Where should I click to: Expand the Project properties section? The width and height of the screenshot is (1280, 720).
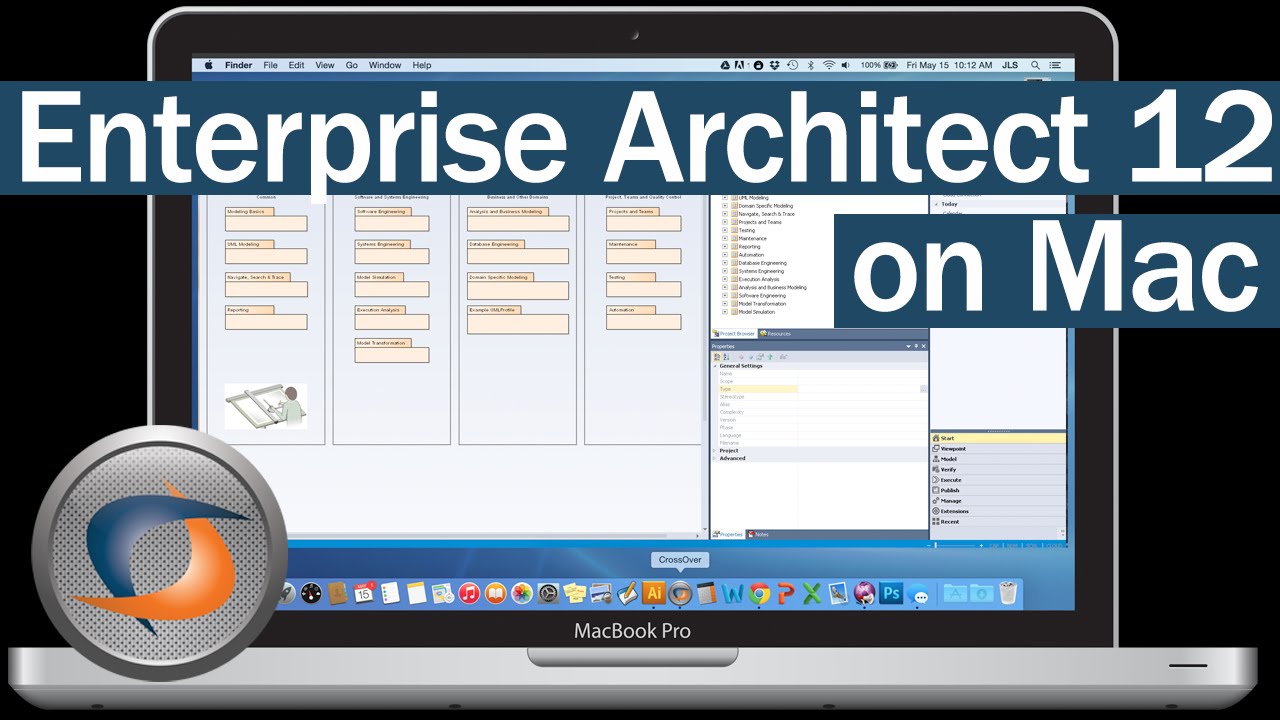[x=714, y=451]
